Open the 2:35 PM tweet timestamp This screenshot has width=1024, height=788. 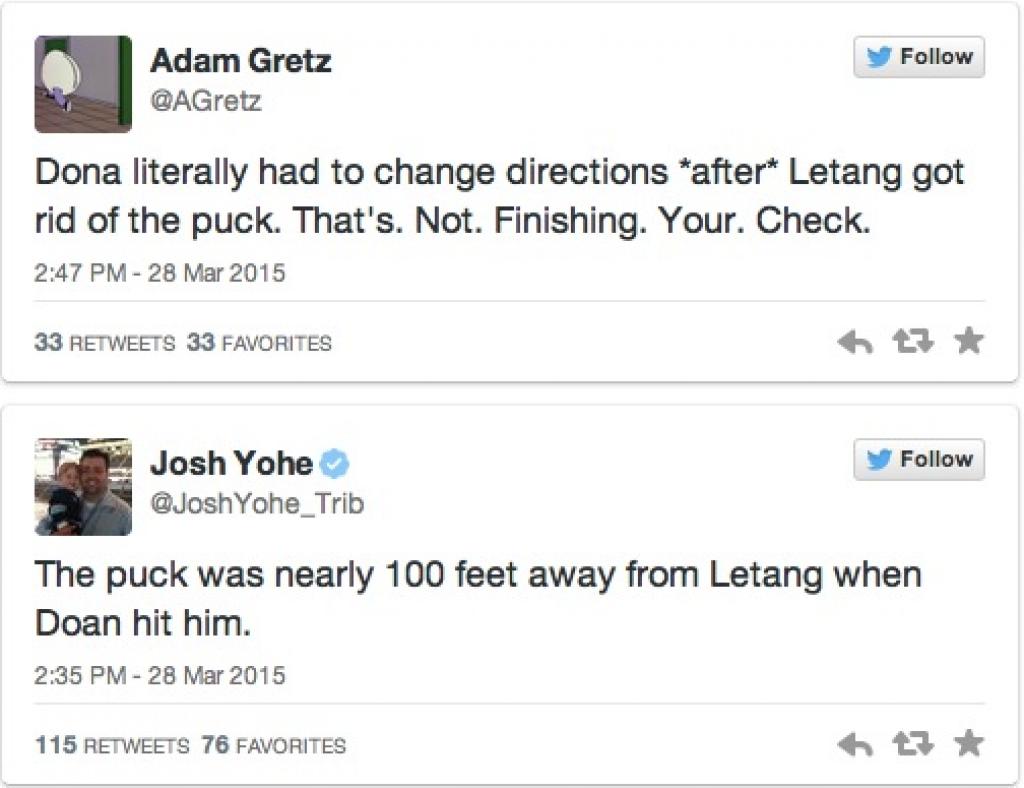[160, 675]
